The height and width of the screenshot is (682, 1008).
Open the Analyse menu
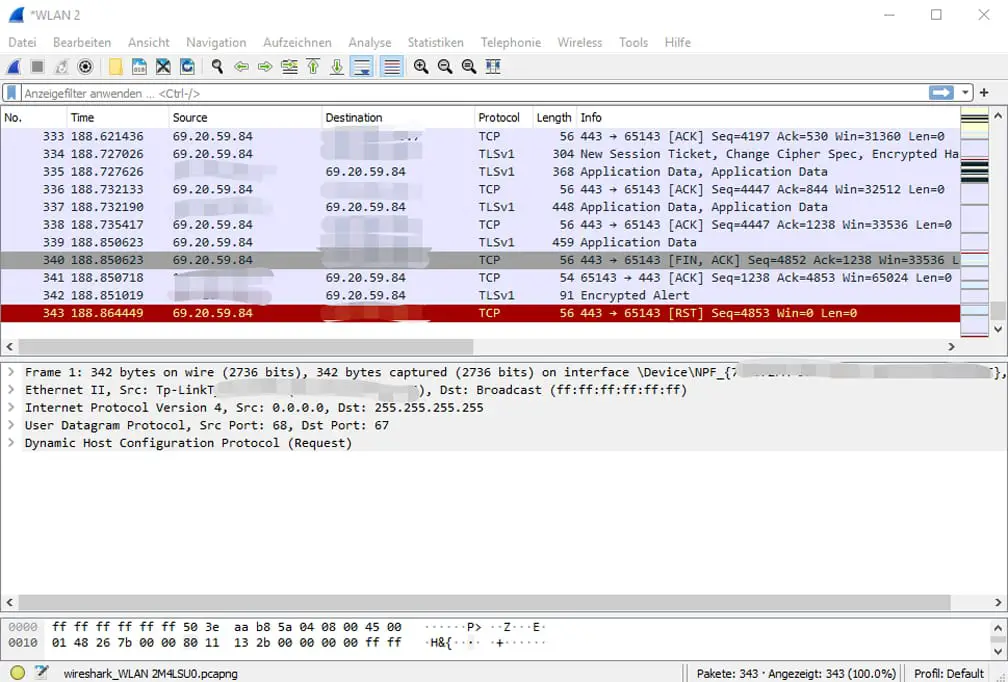(x=370, y=42)
